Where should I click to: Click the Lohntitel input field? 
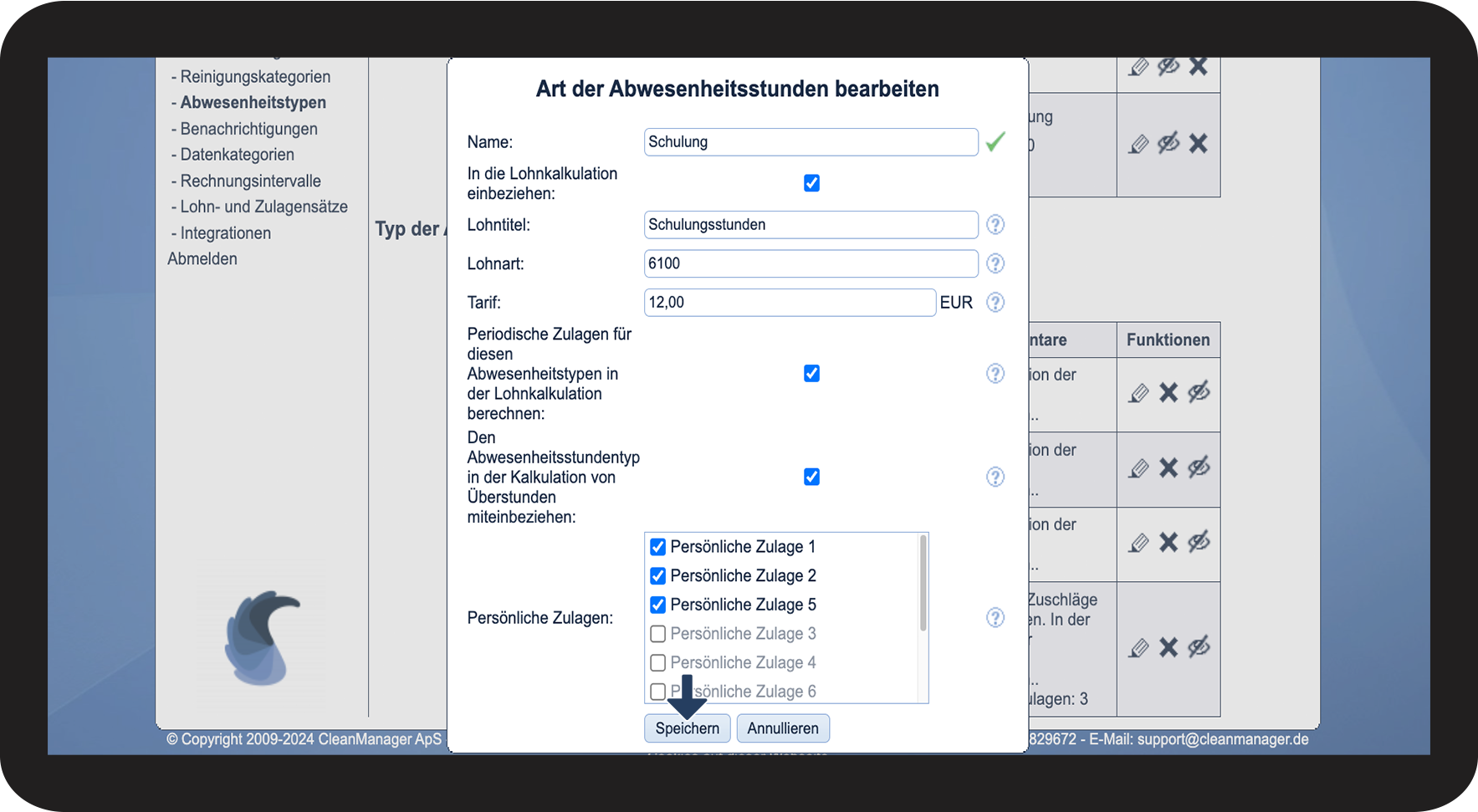tap(811, 225)
